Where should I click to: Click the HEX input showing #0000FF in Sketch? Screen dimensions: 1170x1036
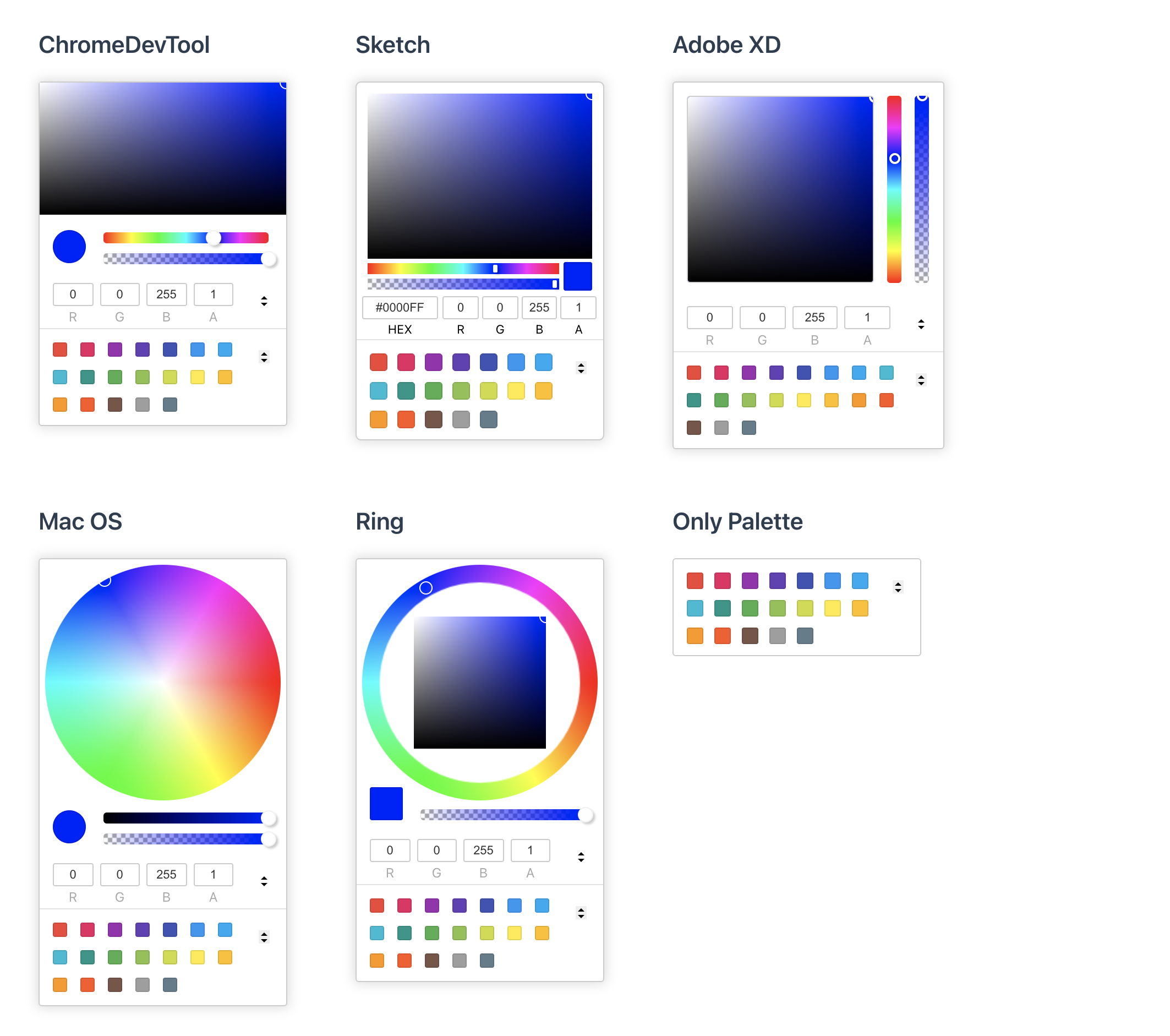400,308
